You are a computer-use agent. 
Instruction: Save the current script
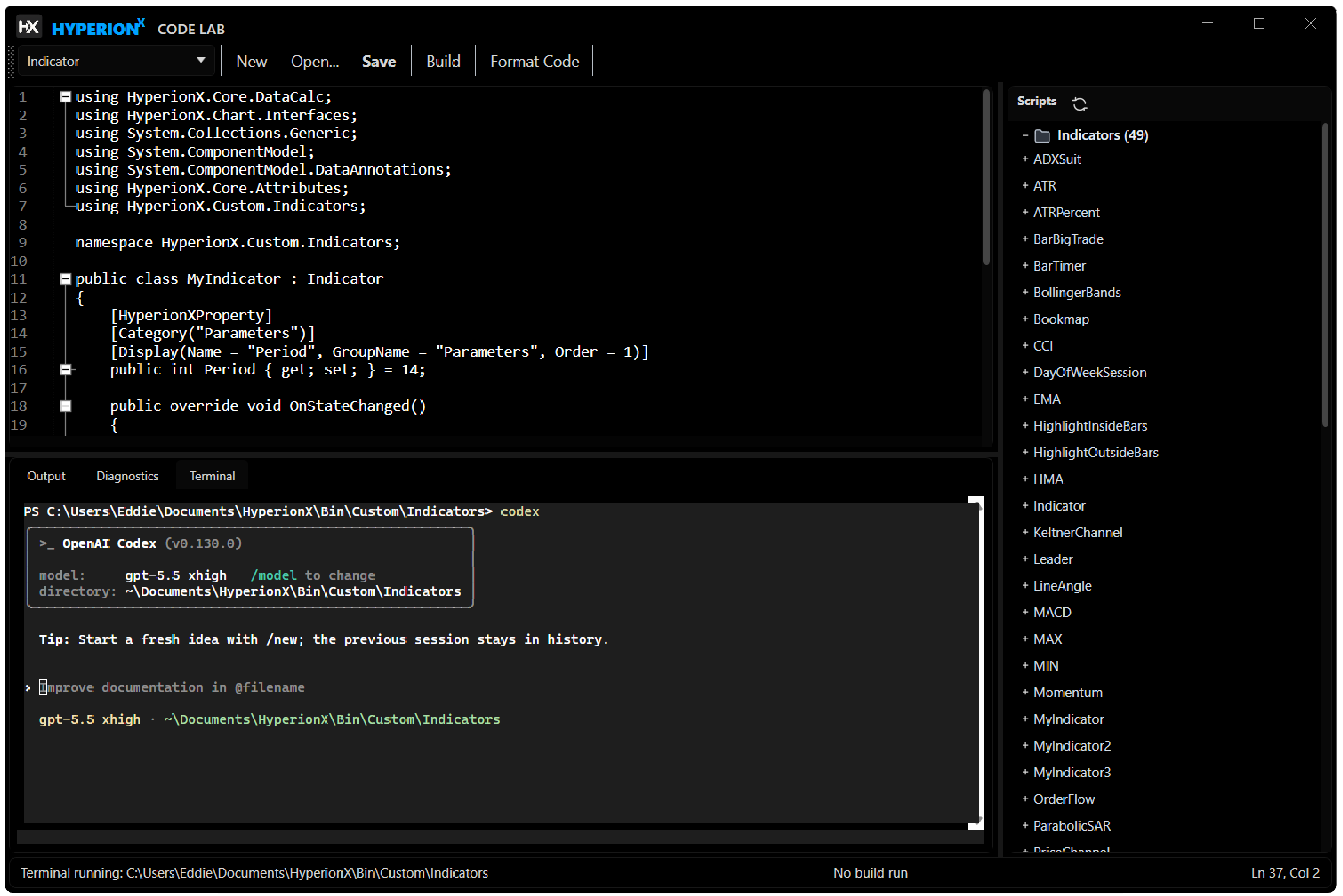[378, 61]
